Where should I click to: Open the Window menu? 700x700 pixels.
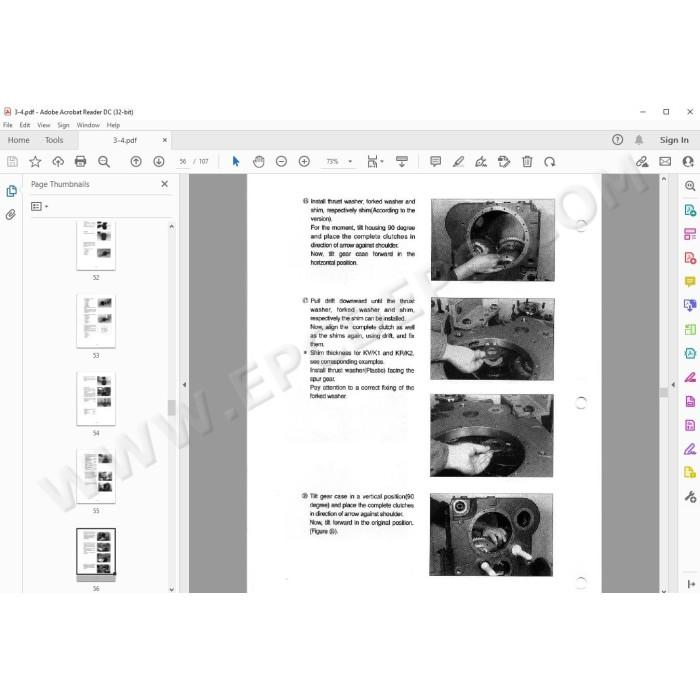(x=88, y=125)
